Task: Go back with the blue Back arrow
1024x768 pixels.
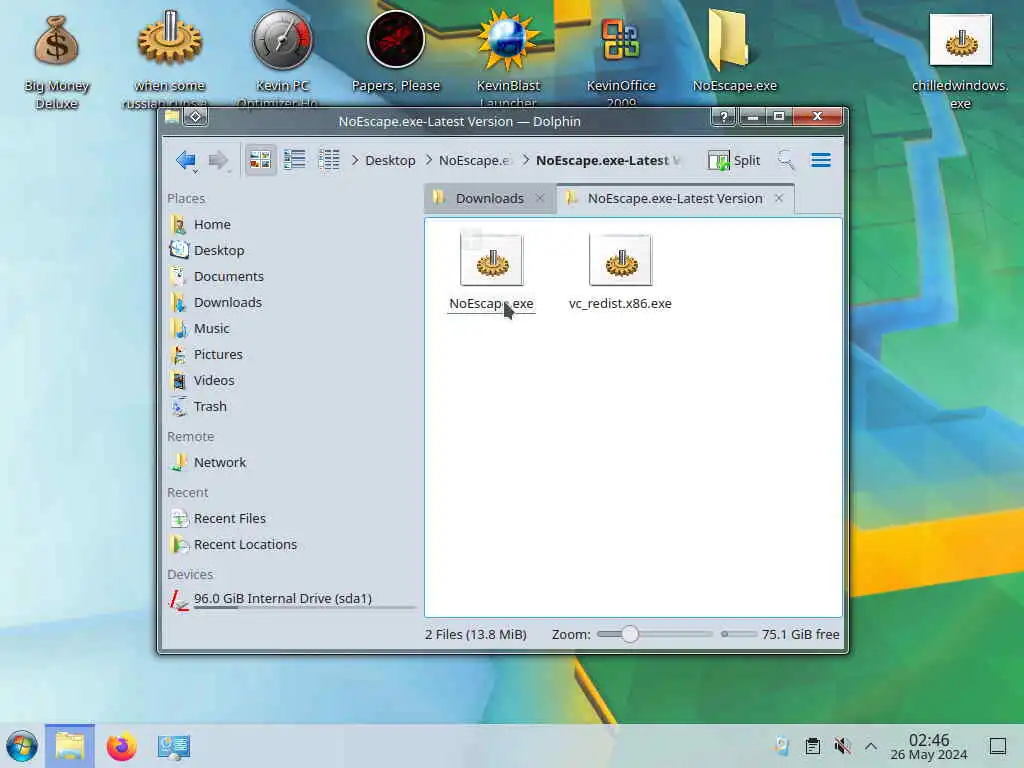Action: click(x=186, y=160)
